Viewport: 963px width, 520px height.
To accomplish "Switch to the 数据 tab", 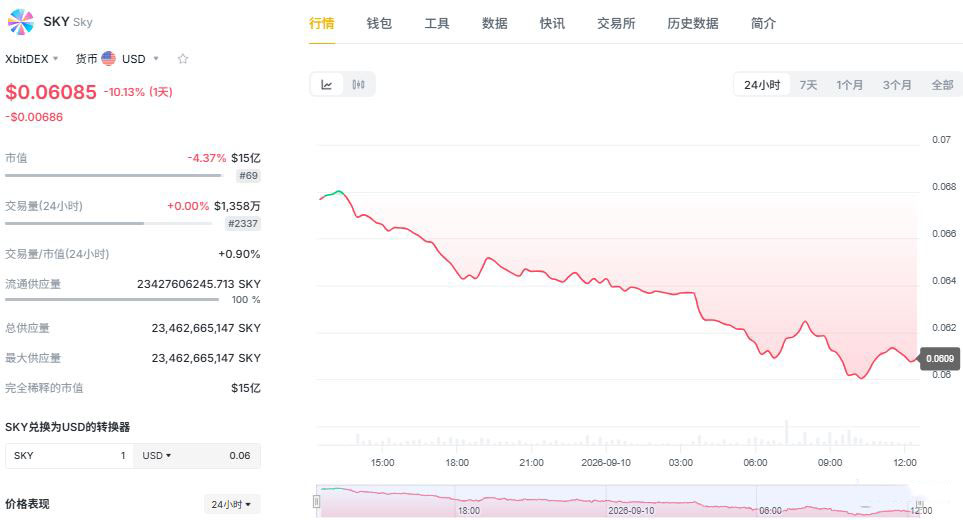I will pos(494,23).
